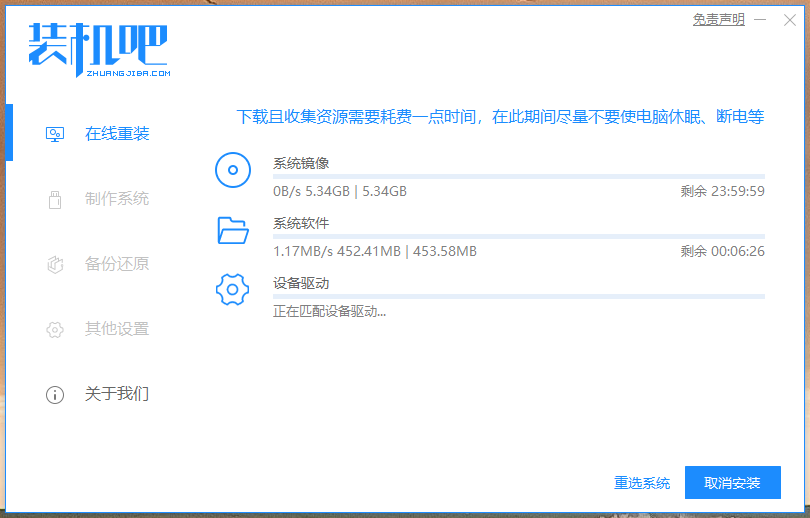The image size is (810, 518).
Task: Open the 制作系统 tab label
Action: (x=117, y=199)
